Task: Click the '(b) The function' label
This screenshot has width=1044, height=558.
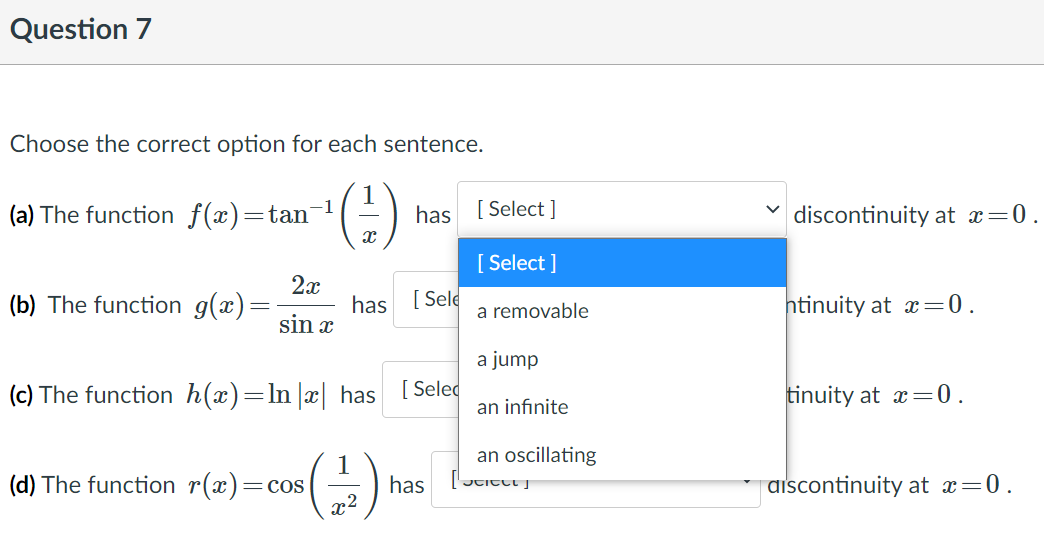Action: [x=95, y=305]
